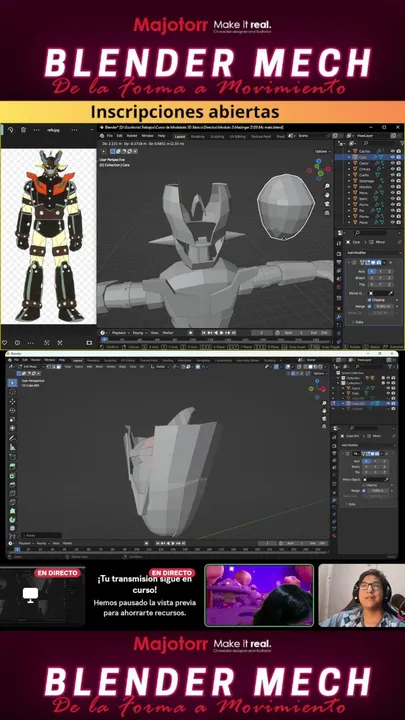This screenshot has height=720, width=405.
Task: Toggle Merge checkbox in Cara window Mirror modifier
Action: [x=370, y=306]
